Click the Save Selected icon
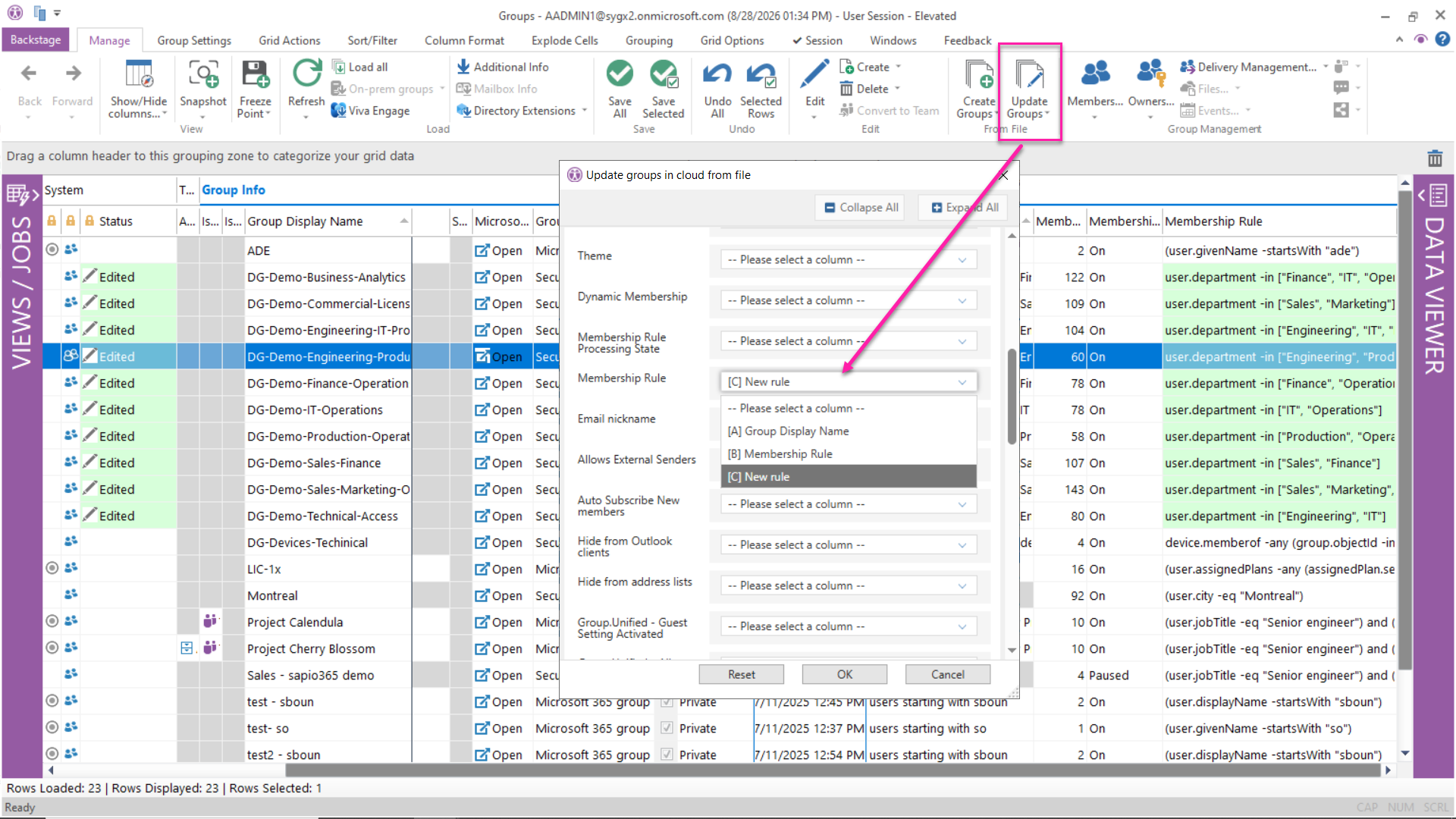The width and height of the screenshot is (1456, 819). (664, 74)
